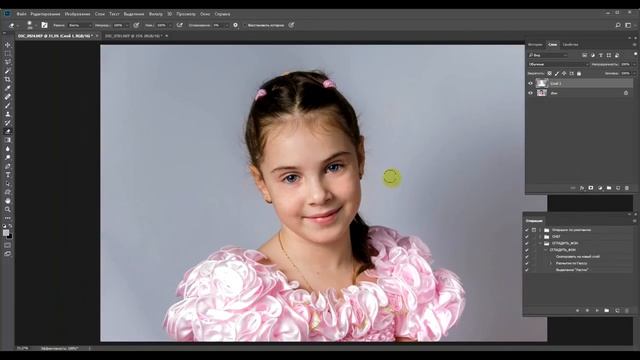Image resolution: width=640 pixels, height=360 pixels.
Task: Select the Brush tool
Action: [x=7, y=105]
